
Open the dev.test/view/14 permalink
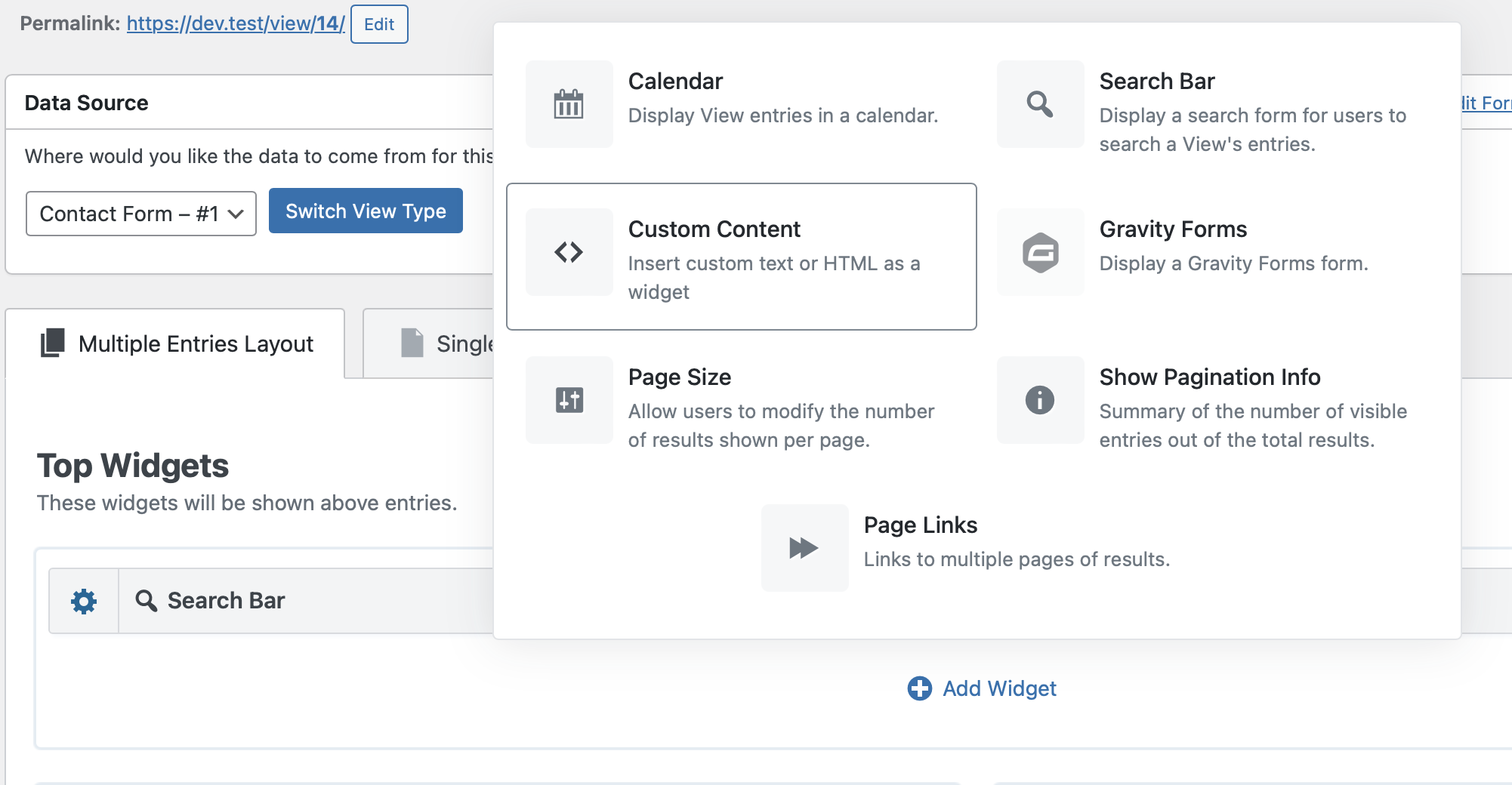[236, 23]
